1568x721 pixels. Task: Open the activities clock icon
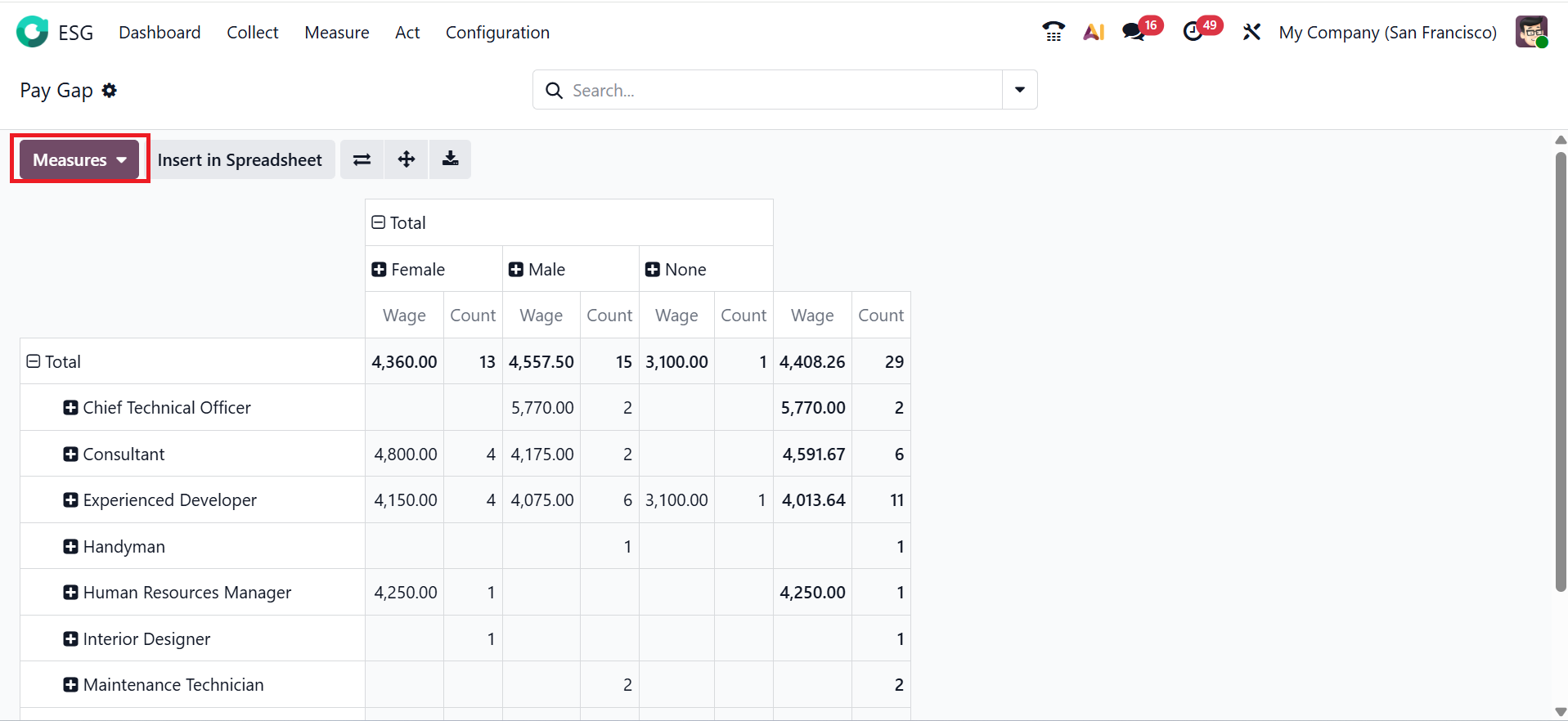click(x=1193, y=32)
